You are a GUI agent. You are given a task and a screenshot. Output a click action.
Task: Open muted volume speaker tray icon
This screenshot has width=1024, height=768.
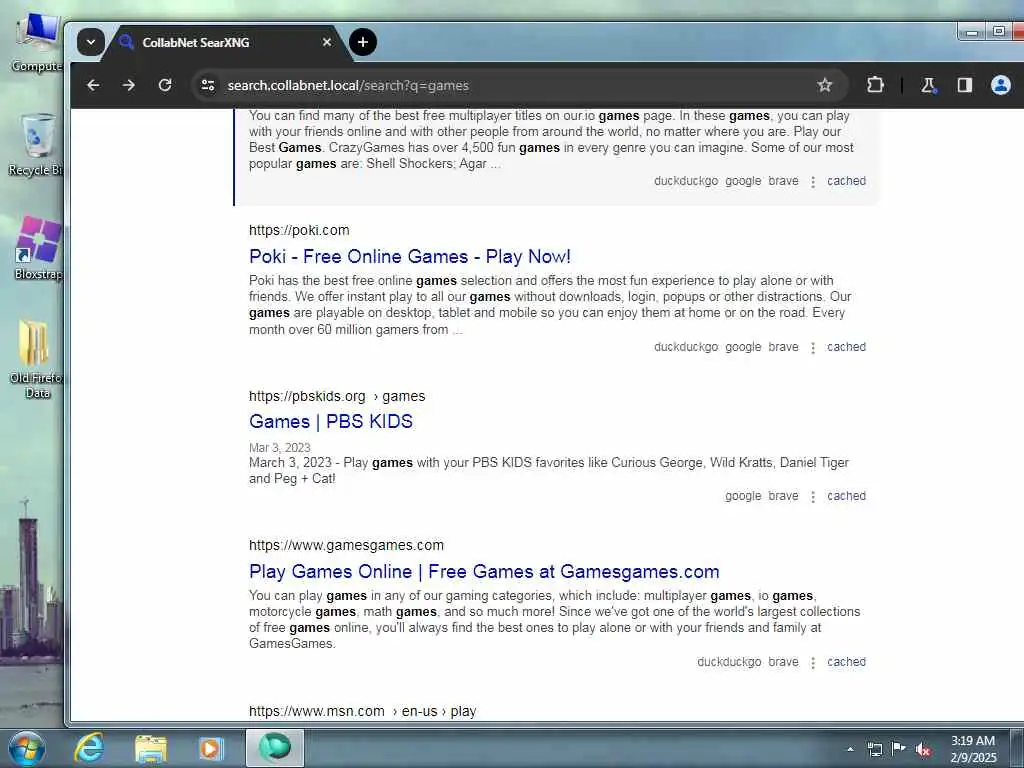click(923, 749)
